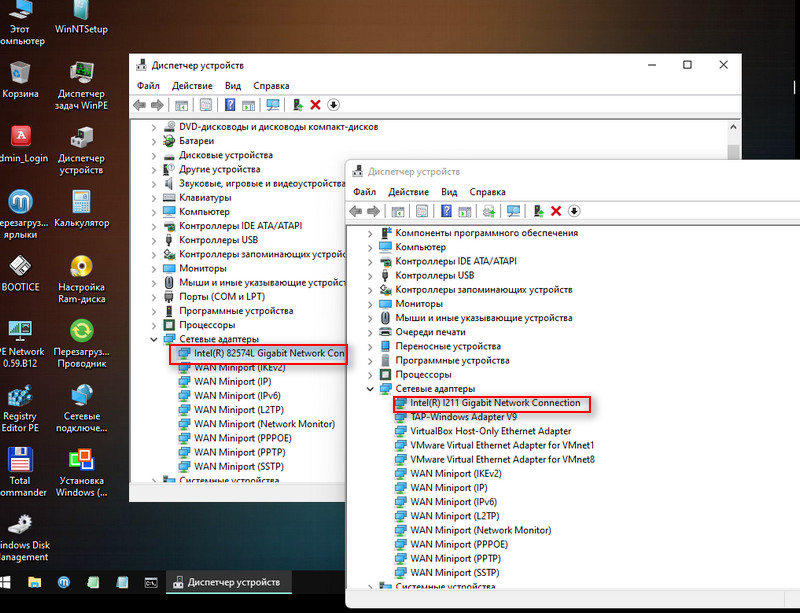Click blue question-mark help icon in back window
Viewport: 800px width, 613px height.
pos(230,105)
